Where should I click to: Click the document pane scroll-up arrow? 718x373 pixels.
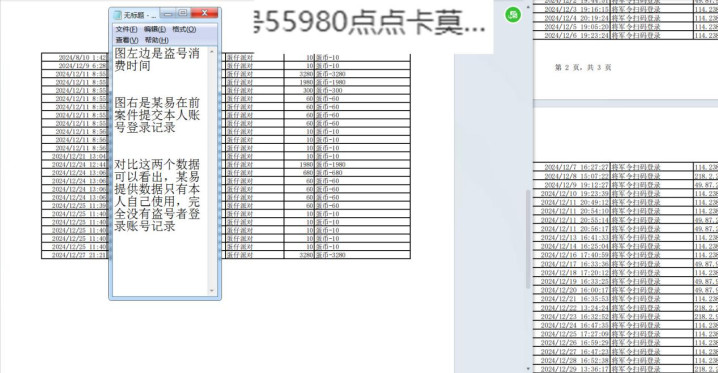tap(528, 7)
